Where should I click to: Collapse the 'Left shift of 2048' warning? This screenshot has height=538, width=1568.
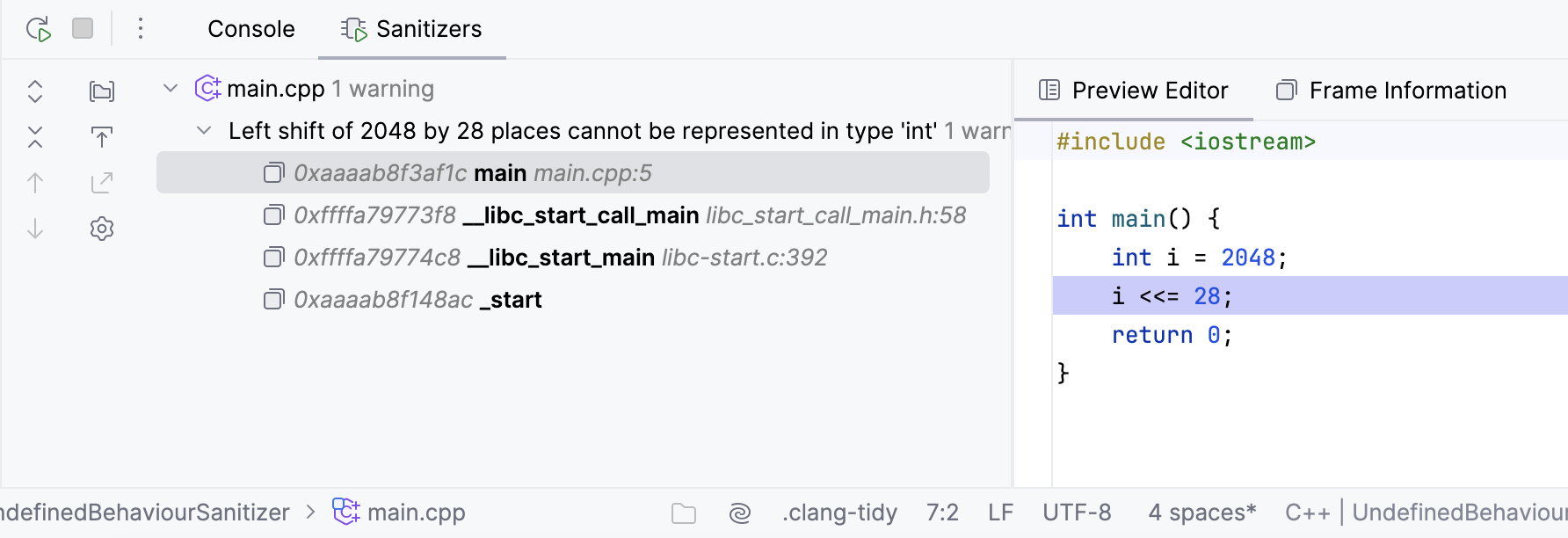pyautogui.click(x=204, y=130)
